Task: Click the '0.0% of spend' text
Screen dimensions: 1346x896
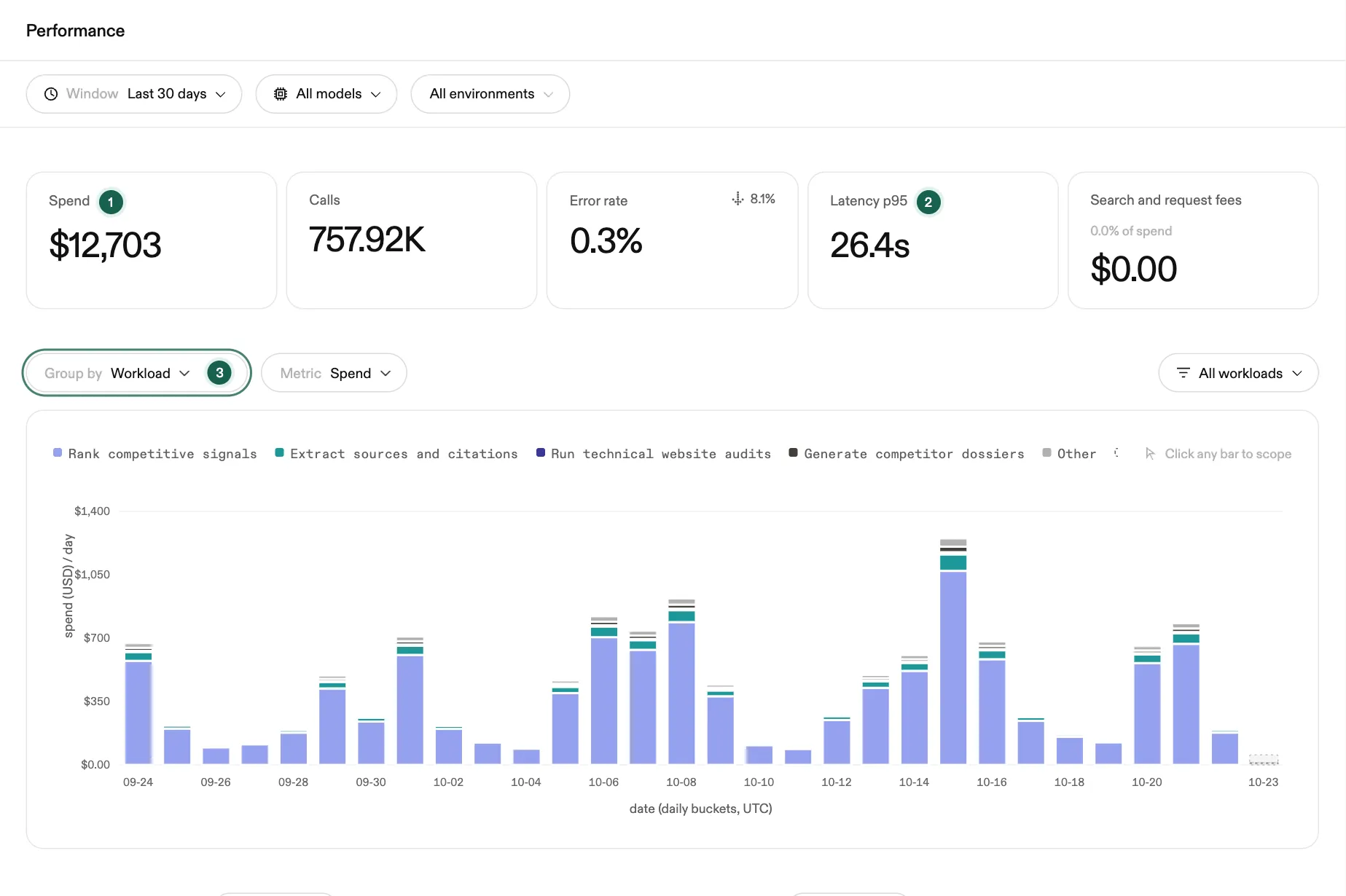Action: 1131,231
